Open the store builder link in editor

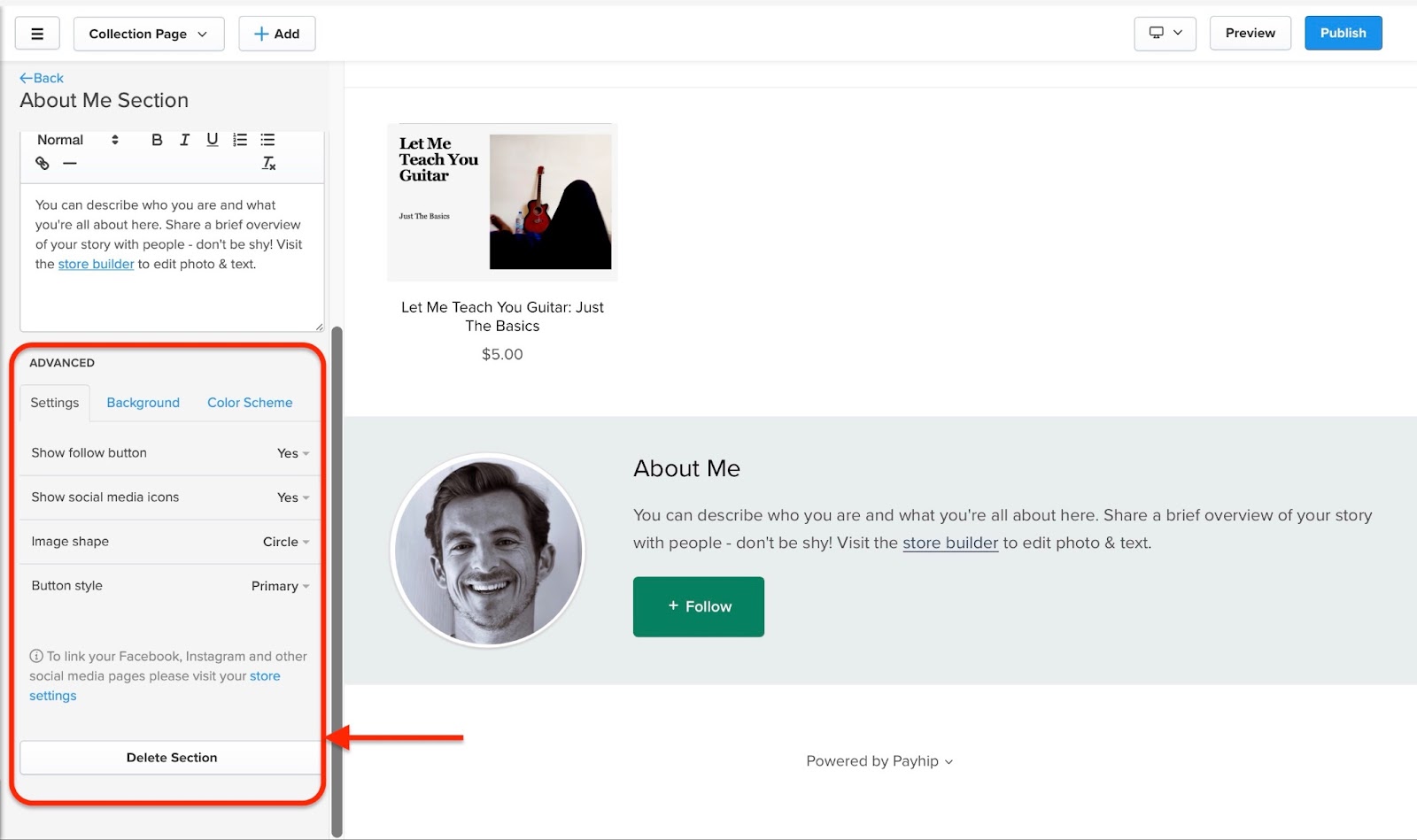[96, 264]
